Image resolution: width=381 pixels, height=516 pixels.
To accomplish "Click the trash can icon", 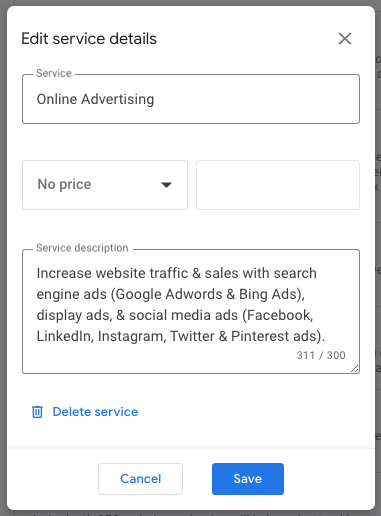I will click(37, 412).
